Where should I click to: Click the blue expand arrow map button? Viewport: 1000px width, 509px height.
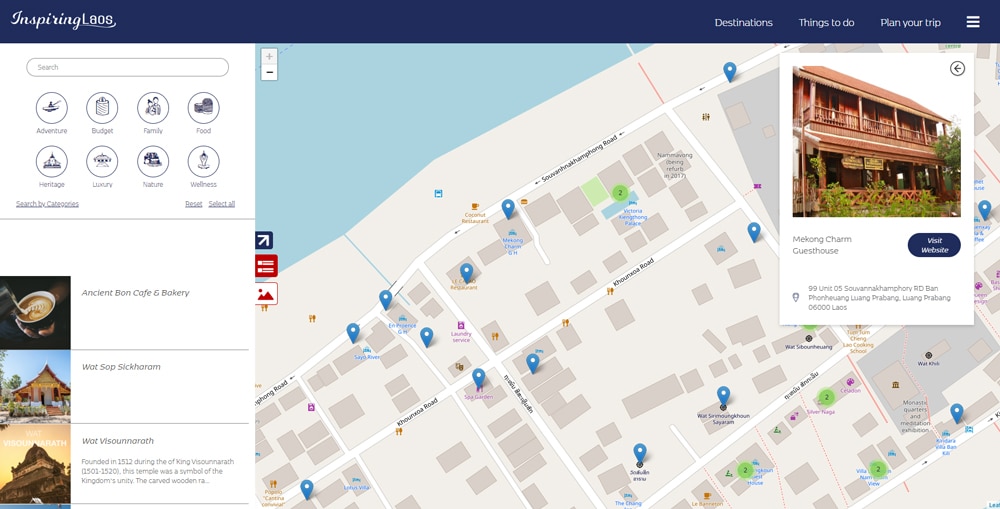[x=264, y=240]
